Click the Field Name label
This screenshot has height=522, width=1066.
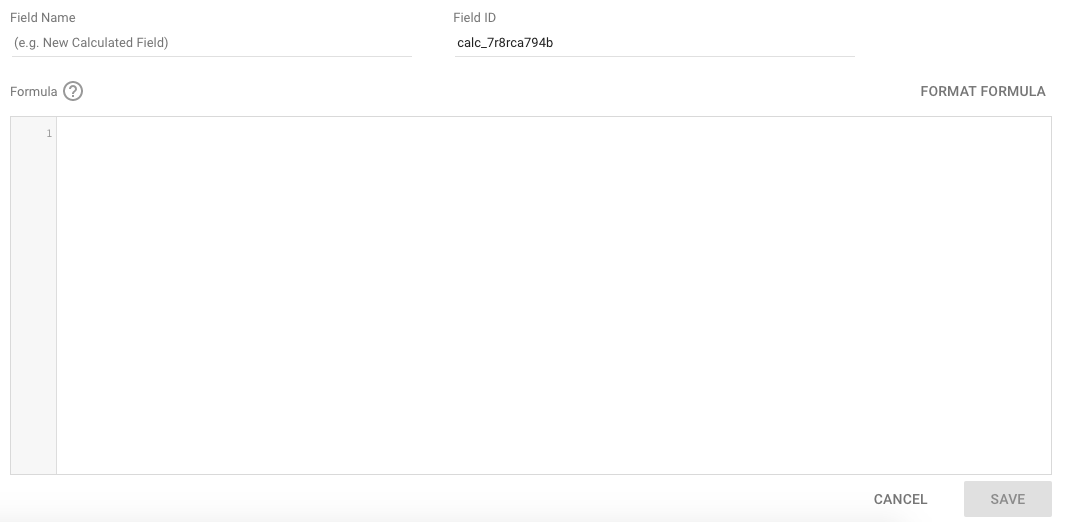(x=42, y=18)
